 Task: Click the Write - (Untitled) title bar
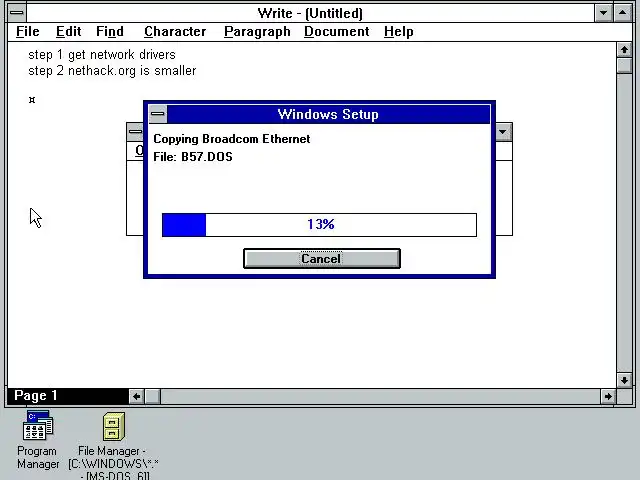(310, 13)
